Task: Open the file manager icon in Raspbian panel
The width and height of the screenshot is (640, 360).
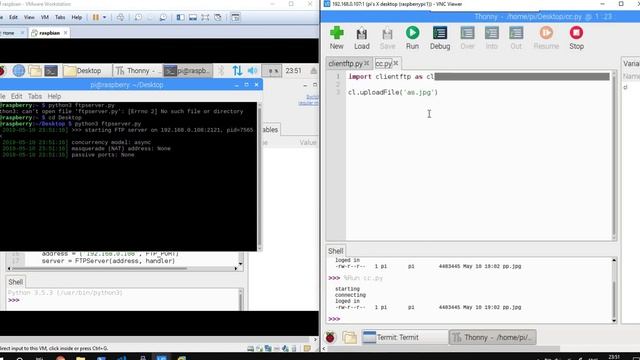Action: point(35,71)
